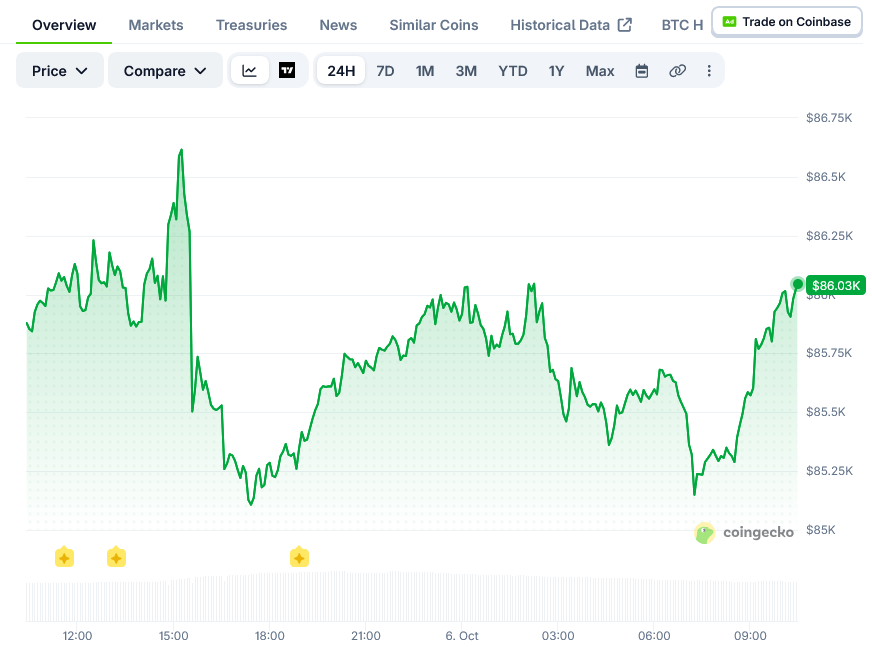Expand the Compare dropdown
The width and height of the screenshot is (872, 647).
click(x=165, y=71)
